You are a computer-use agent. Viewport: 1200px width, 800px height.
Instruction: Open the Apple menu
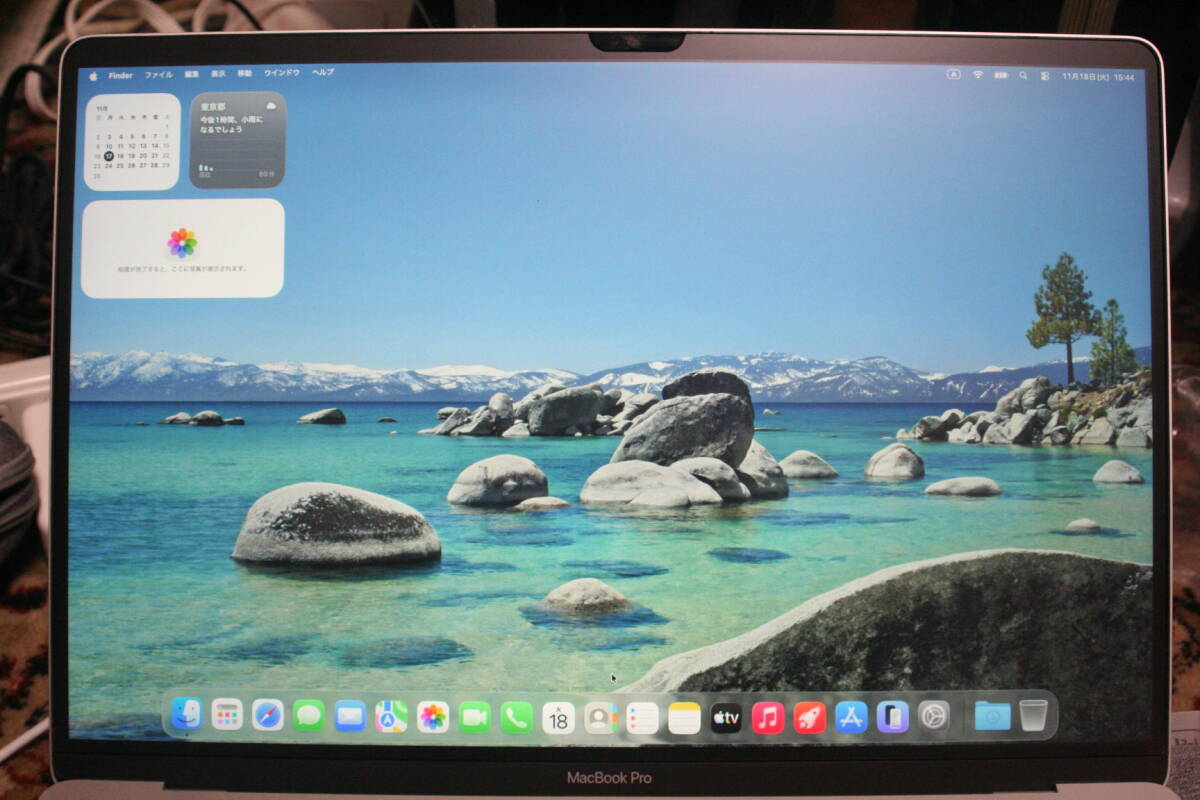coord(94,75)
